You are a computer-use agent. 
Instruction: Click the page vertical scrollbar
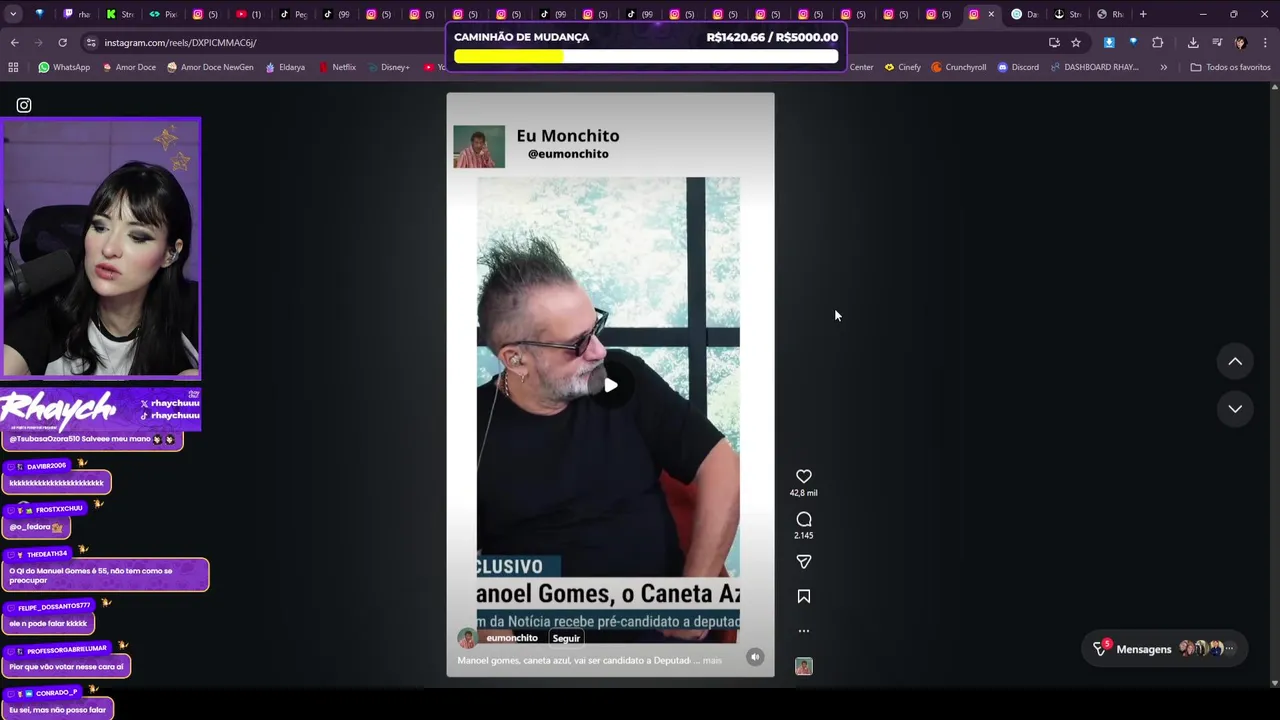tap(1274, 385)
